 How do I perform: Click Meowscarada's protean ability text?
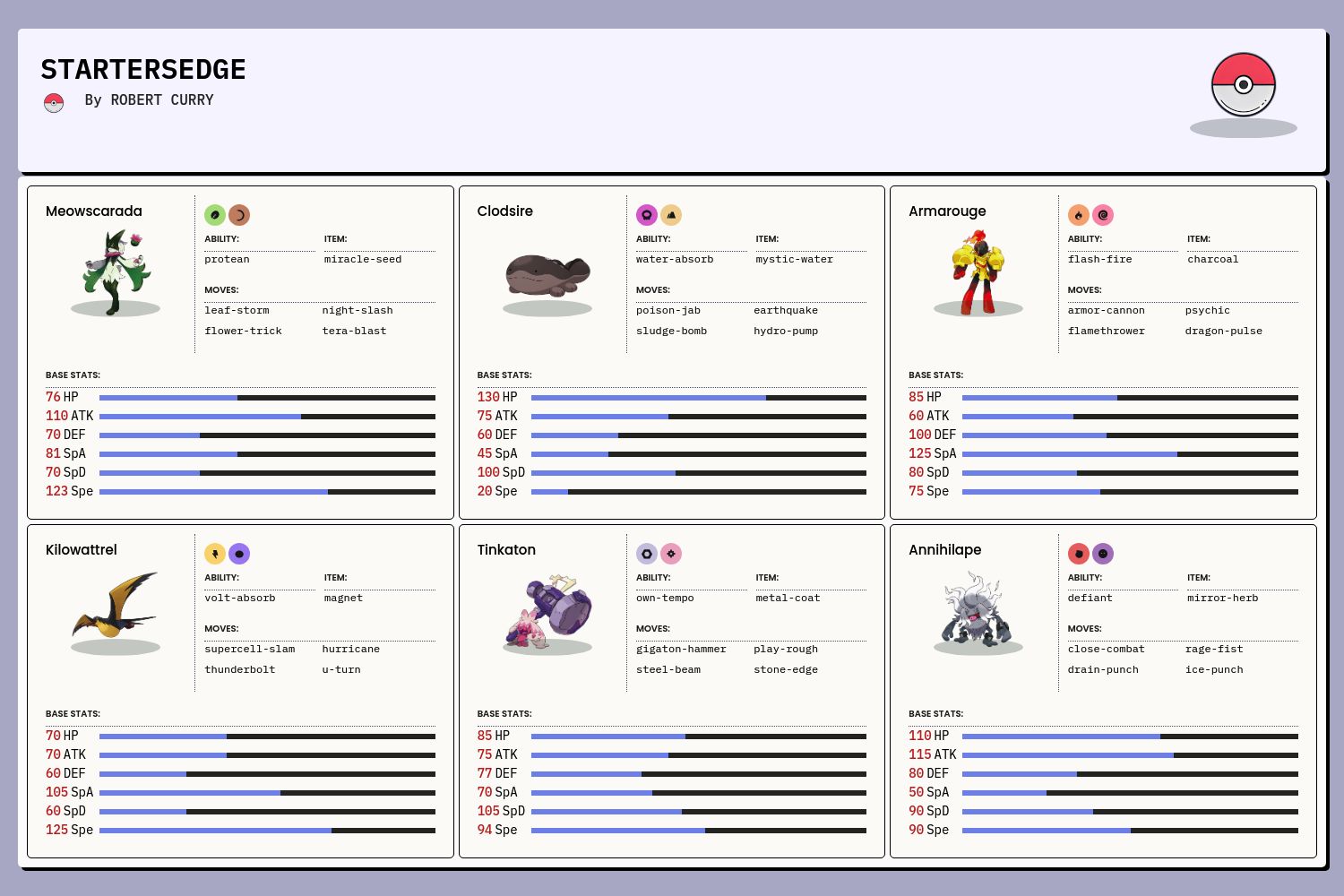[x=227, y=260]
